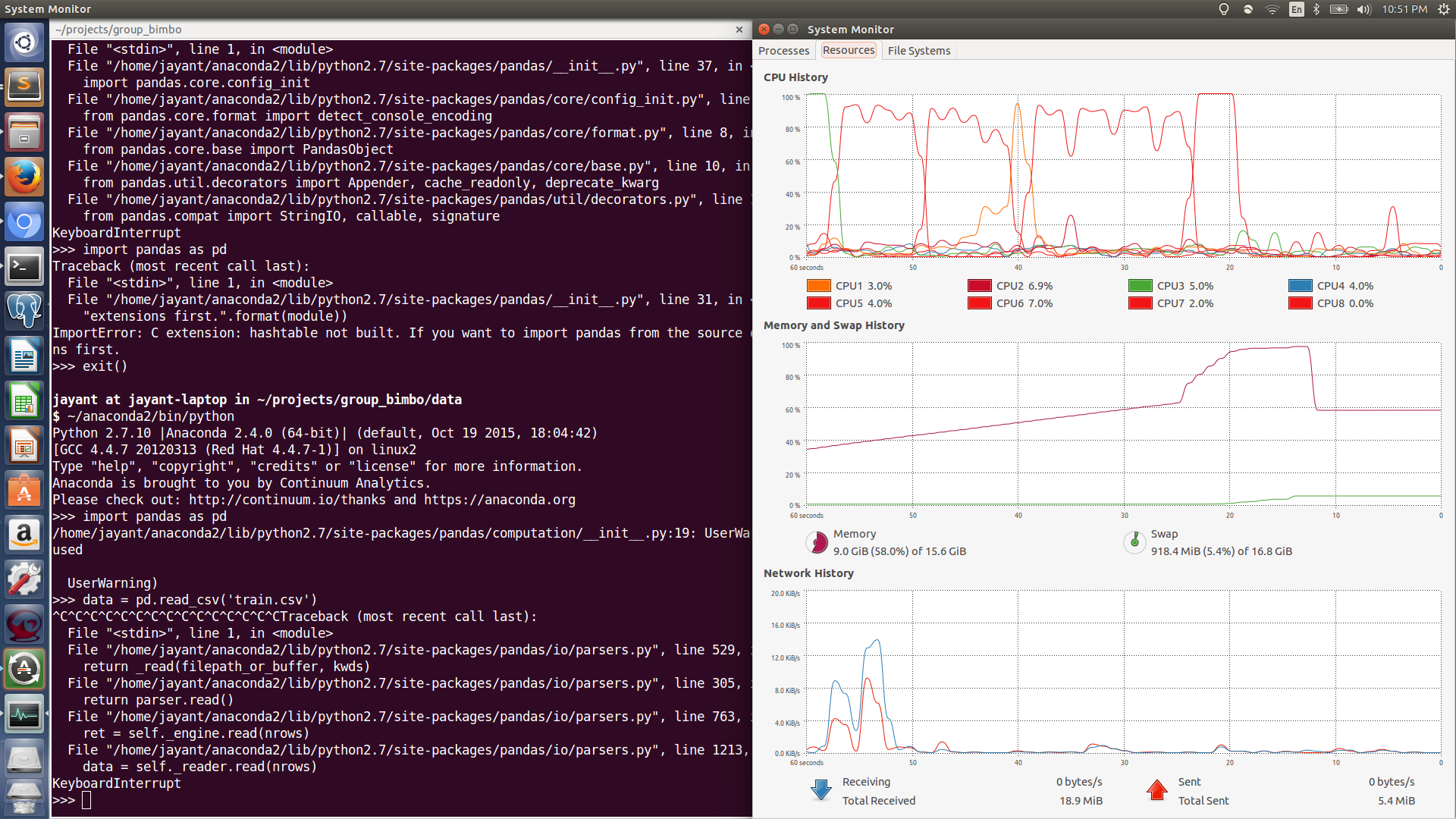Click the CPU3 green color swatch
Viewport: 1456px width, 819px height.
coord(1140,286)
